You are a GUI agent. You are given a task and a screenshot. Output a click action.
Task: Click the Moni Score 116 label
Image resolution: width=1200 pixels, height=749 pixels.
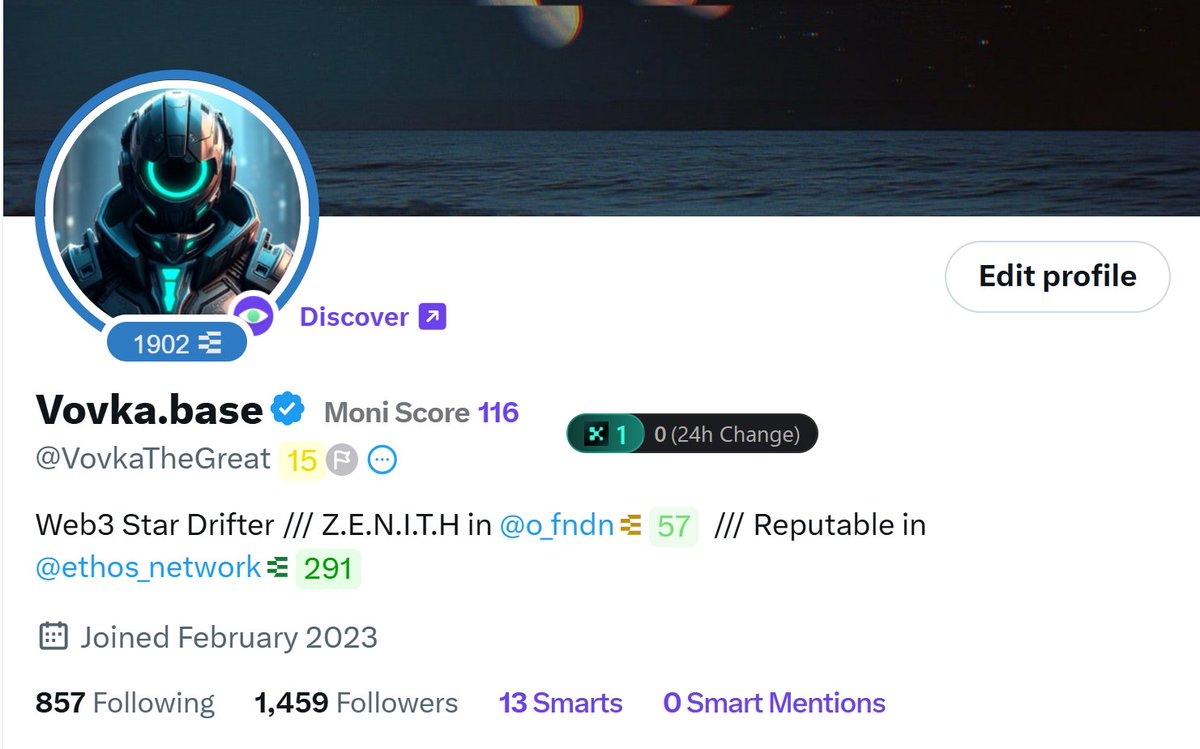[x=421, y=412]
